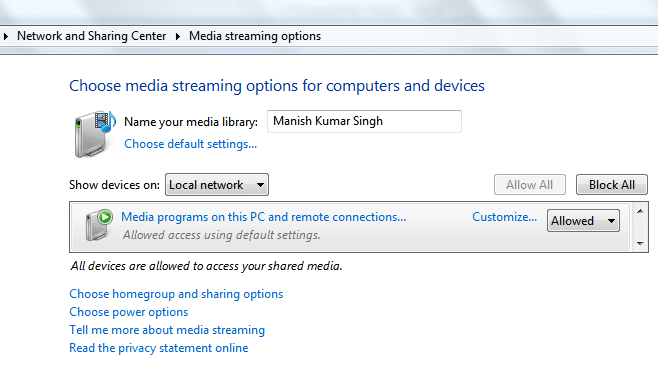
Task: Click the media library name field
Action: [x=364, y=121]
